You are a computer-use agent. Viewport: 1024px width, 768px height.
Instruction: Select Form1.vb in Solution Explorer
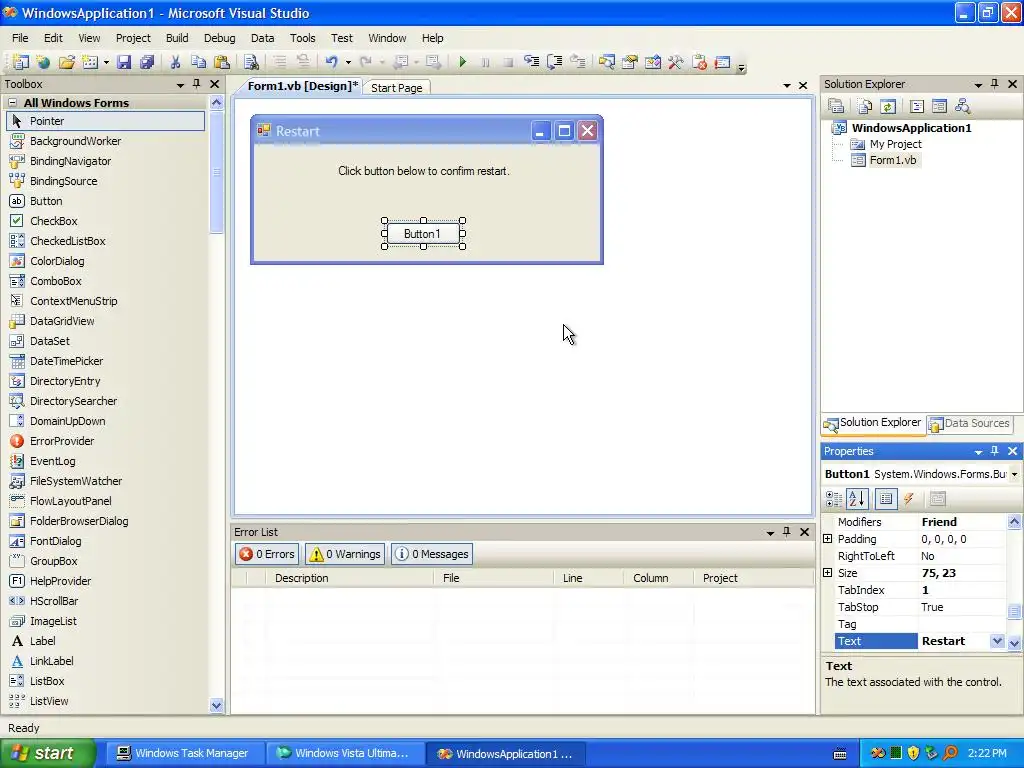892,160
